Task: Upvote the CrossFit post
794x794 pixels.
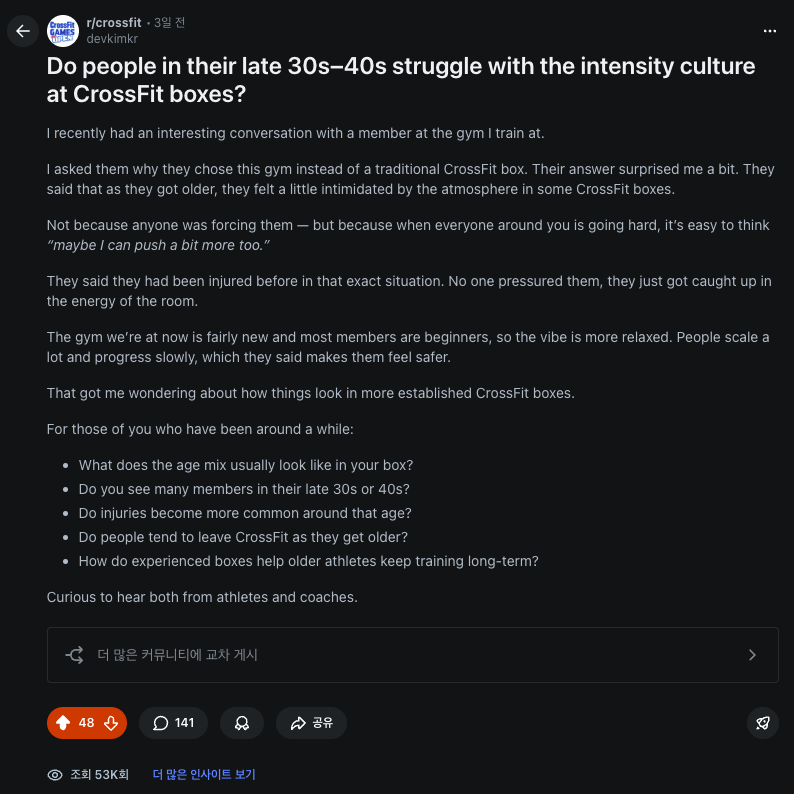Action: coord(63,723)
